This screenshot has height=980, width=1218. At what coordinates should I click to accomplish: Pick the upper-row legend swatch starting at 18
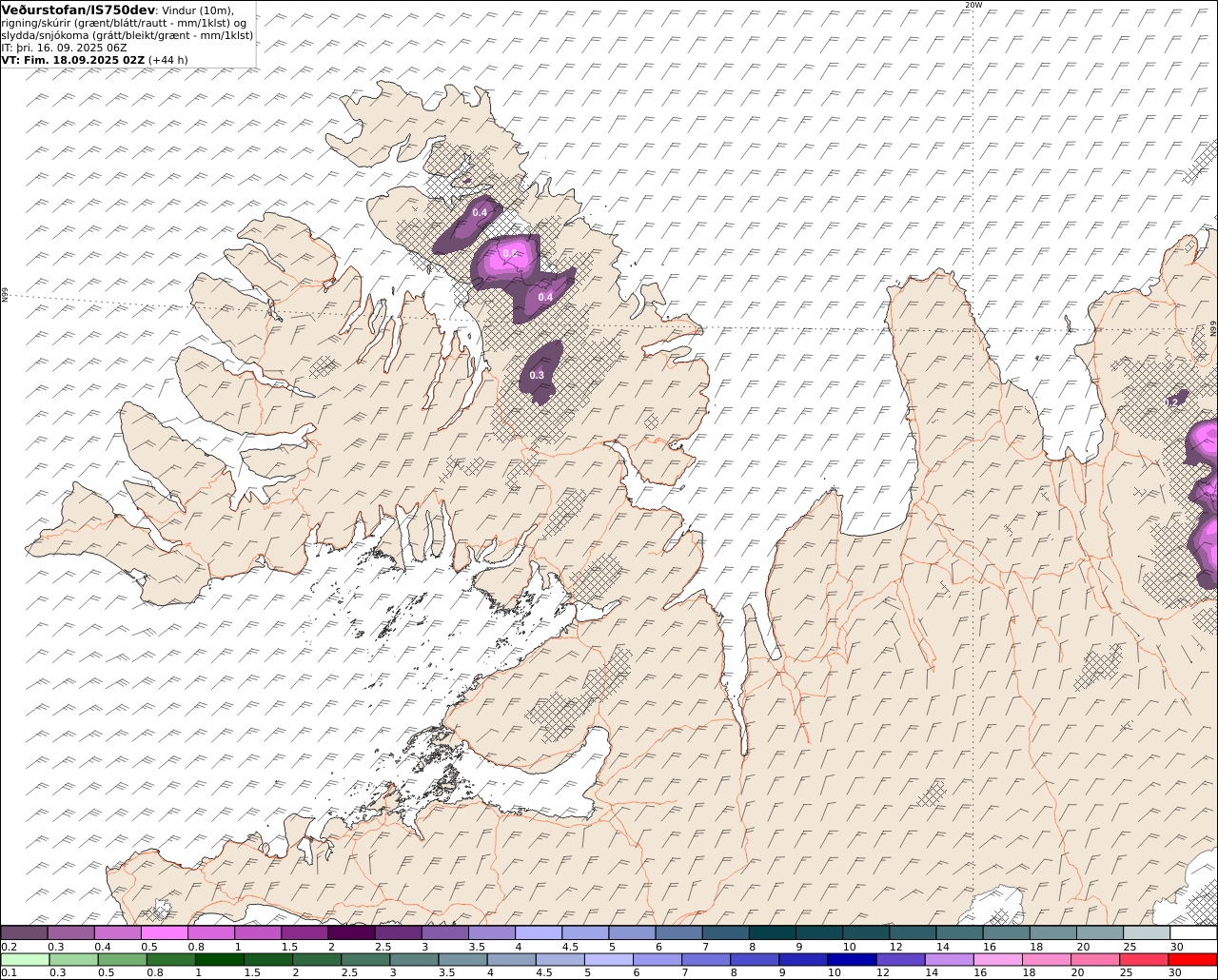coord(1053,932)
